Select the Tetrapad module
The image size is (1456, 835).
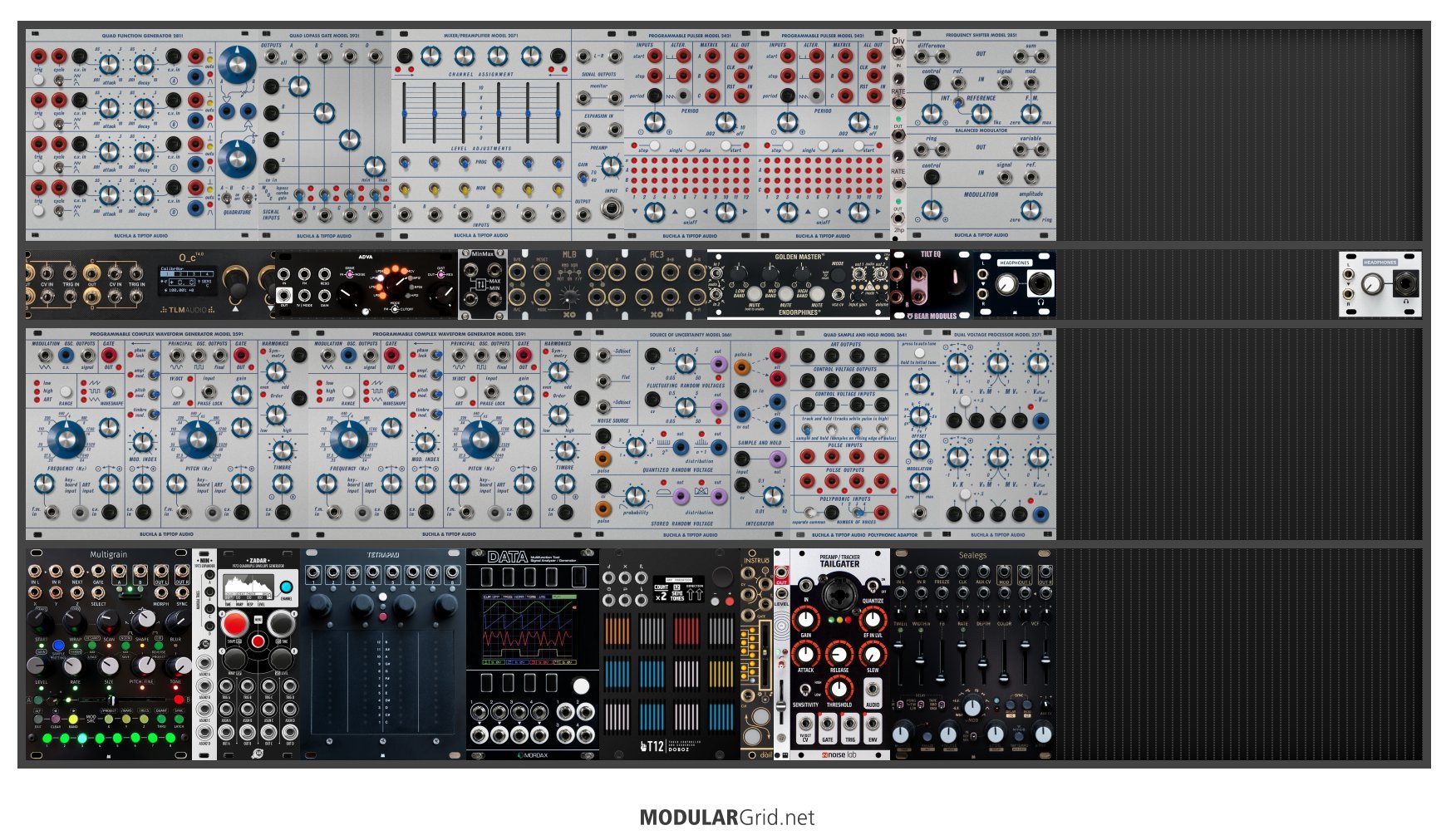point(383,654)
